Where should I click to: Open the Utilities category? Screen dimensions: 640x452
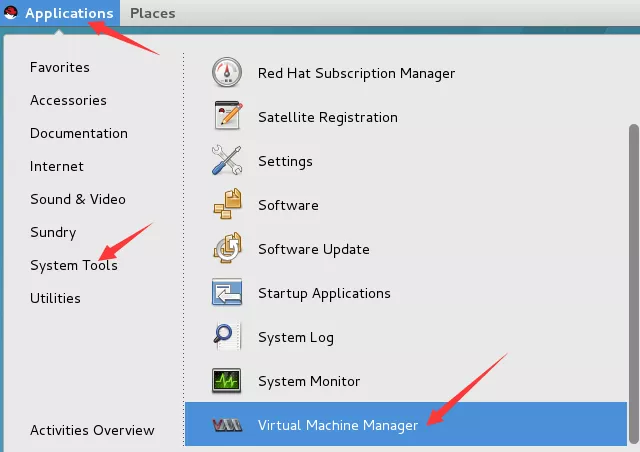55,298
